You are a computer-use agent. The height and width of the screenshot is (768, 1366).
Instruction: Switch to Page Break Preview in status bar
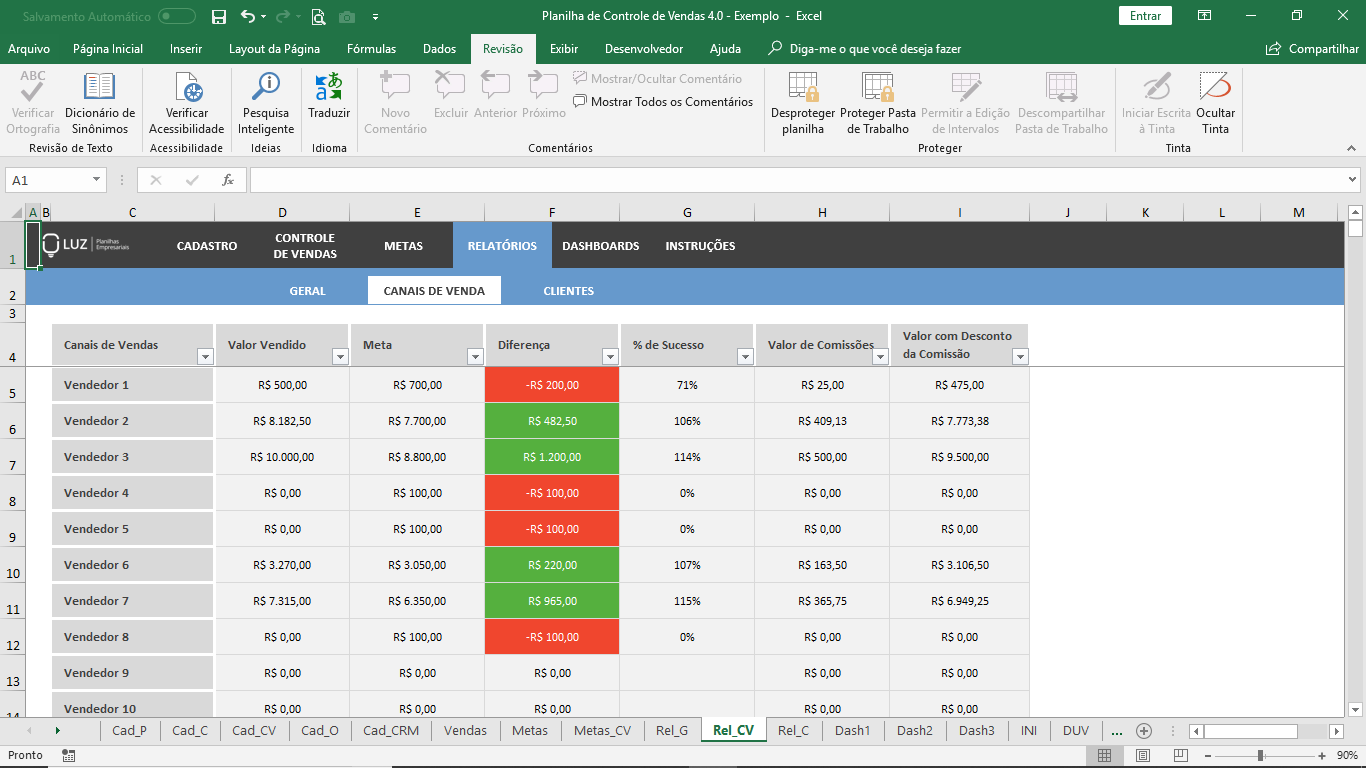click(x=1181, y=756)
